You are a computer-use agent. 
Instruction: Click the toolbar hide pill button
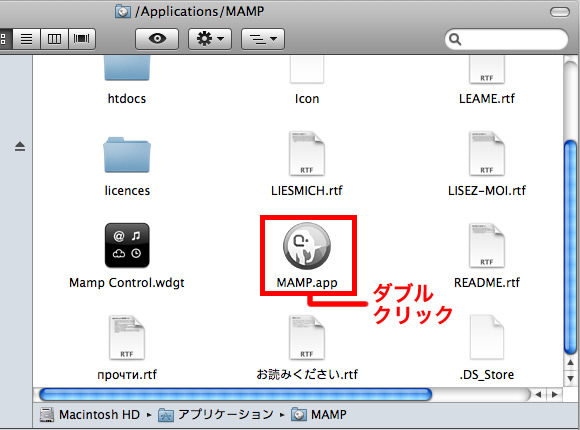[x=560, y=12]
